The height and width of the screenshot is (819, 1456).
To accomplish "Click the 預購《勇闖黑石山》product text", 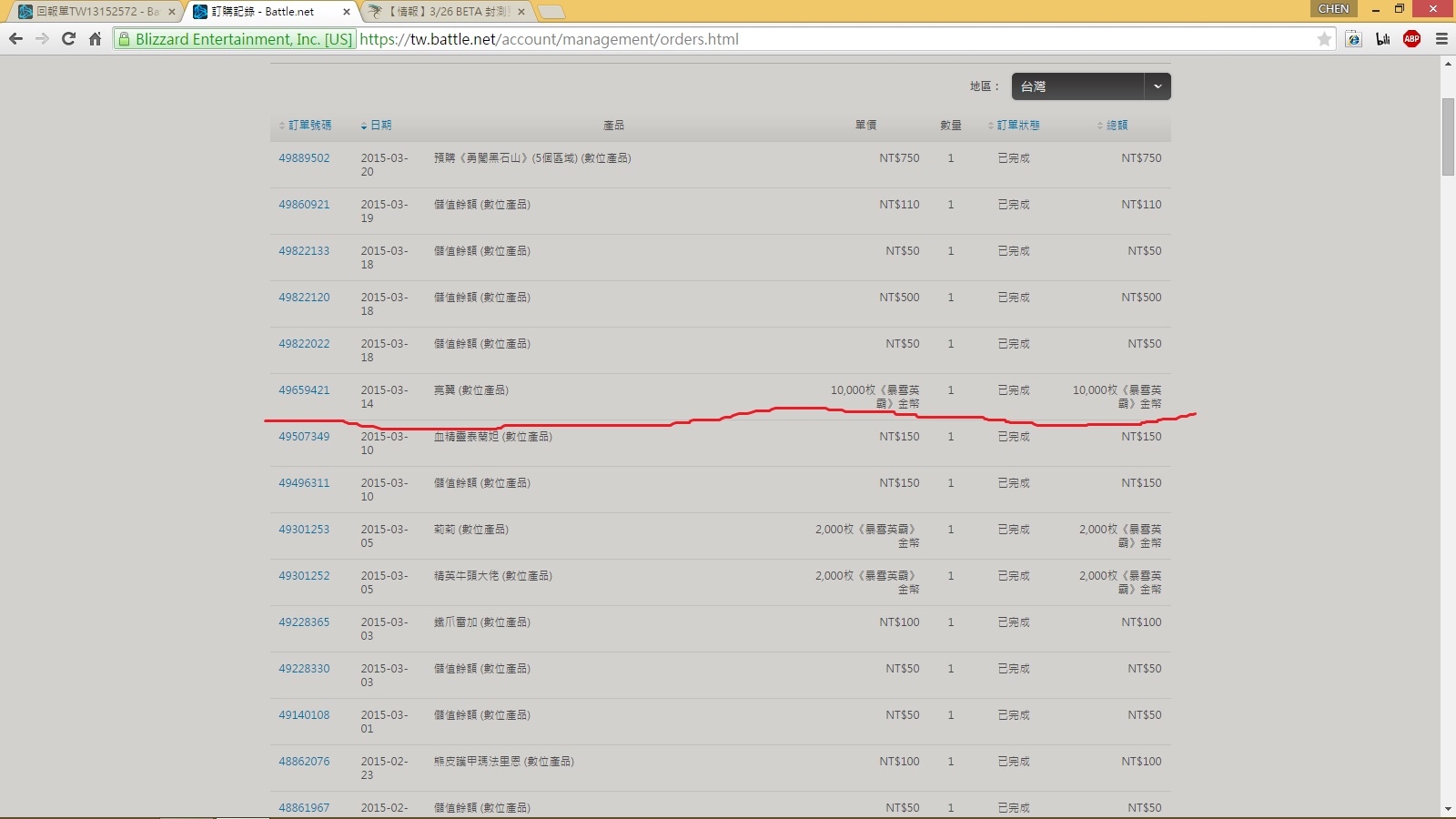I will [x=532, y=158].
